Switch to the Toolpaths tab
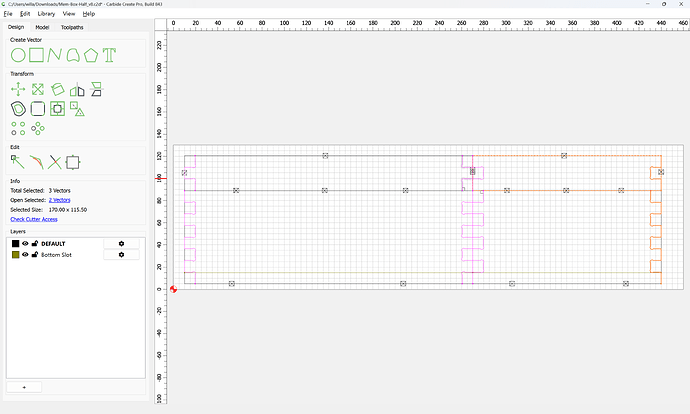Screen dimensions: 690x414 pos(72,27)
